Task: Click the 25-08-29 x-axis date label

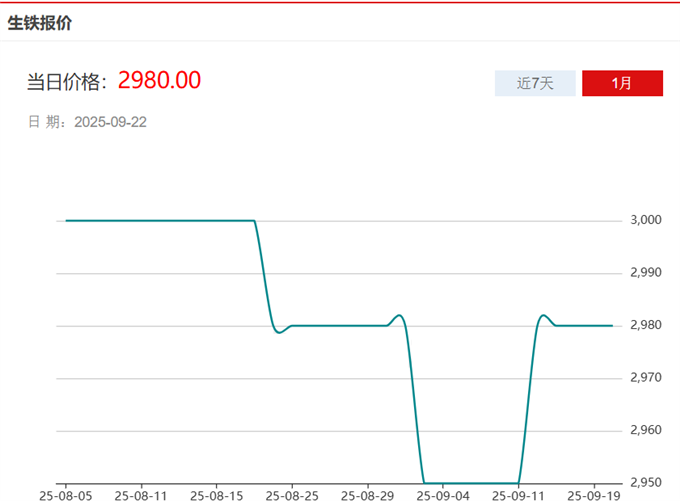Action: click(x=367, y=494)
